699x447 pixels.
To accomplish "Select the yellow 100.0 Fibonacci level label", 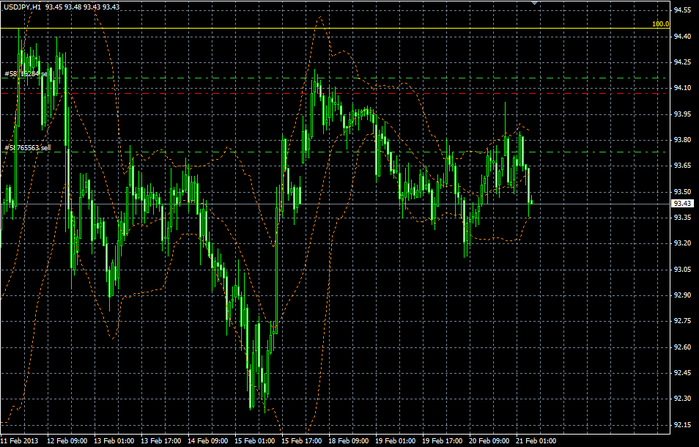I will point(660,24).
